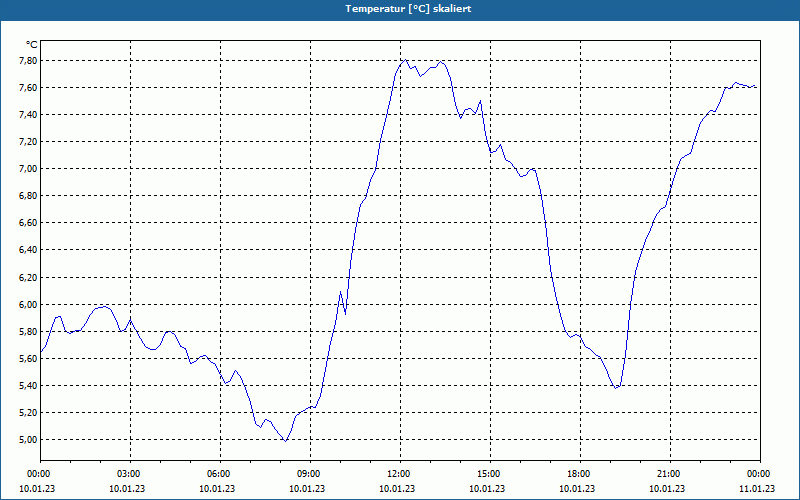
Task: Click the '5,80' y-axis value
Action: tap(28, 332)
